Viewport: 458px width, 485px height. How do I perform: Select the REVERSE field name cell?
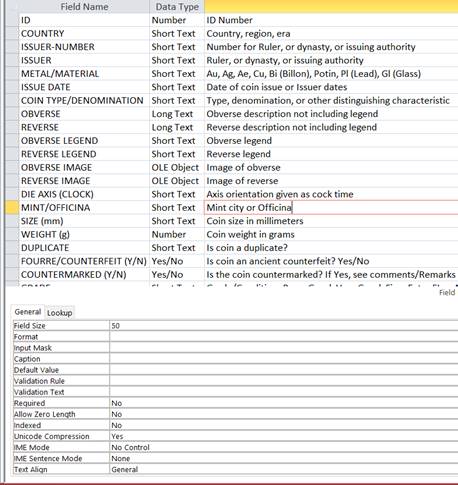[x=84, y=127]
